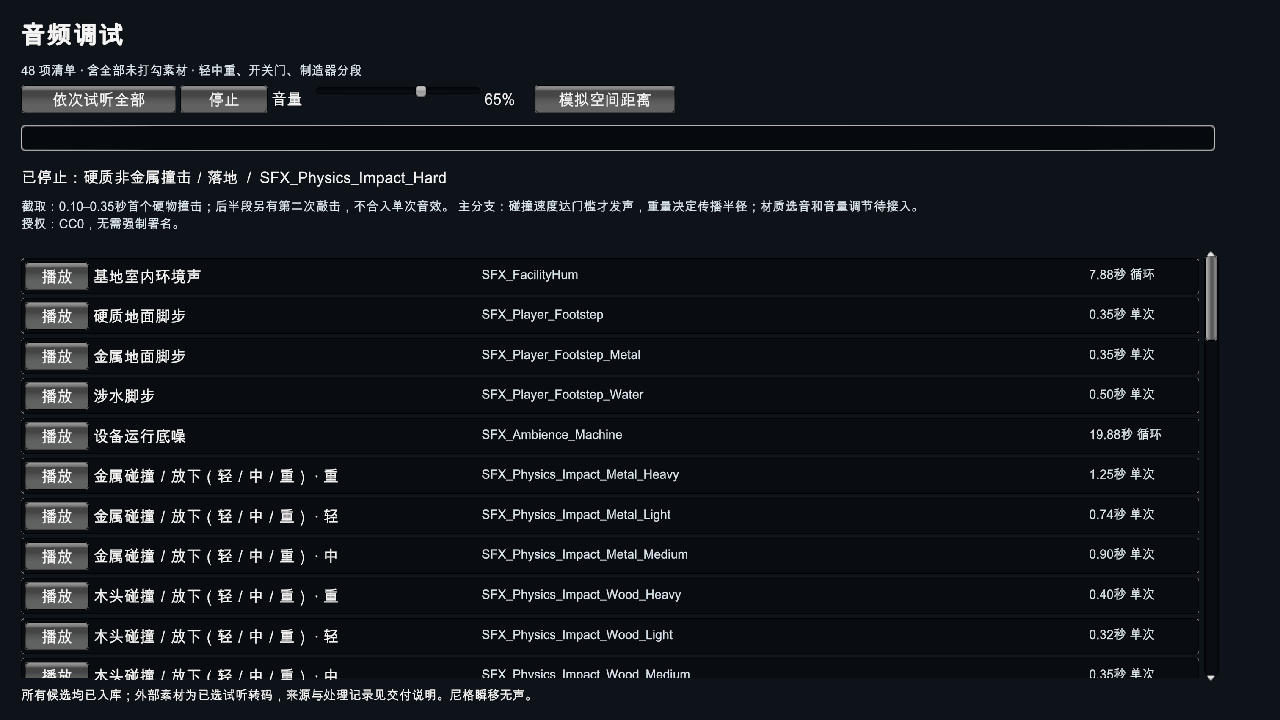Click the 授权：CC0 license text
The width and height of the screenshot is (1280, 720).
coord(100,224)
